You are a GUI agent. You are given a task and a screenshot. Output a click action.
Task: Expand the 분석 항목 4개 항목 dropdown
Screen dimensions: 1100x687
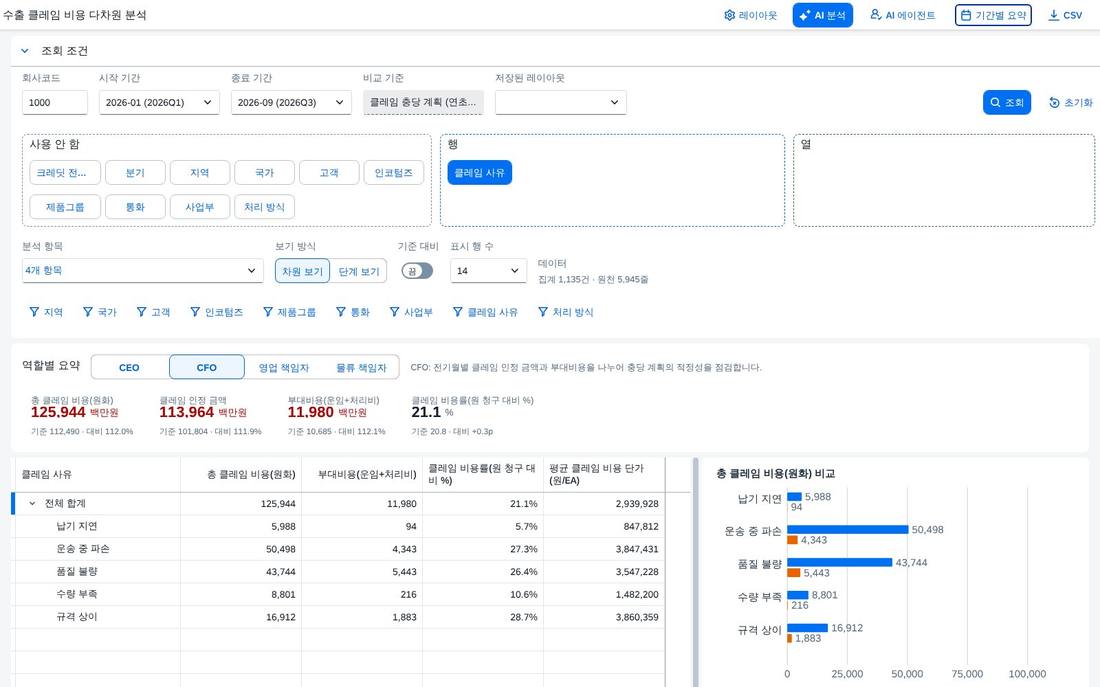click(x=142, y=271)
